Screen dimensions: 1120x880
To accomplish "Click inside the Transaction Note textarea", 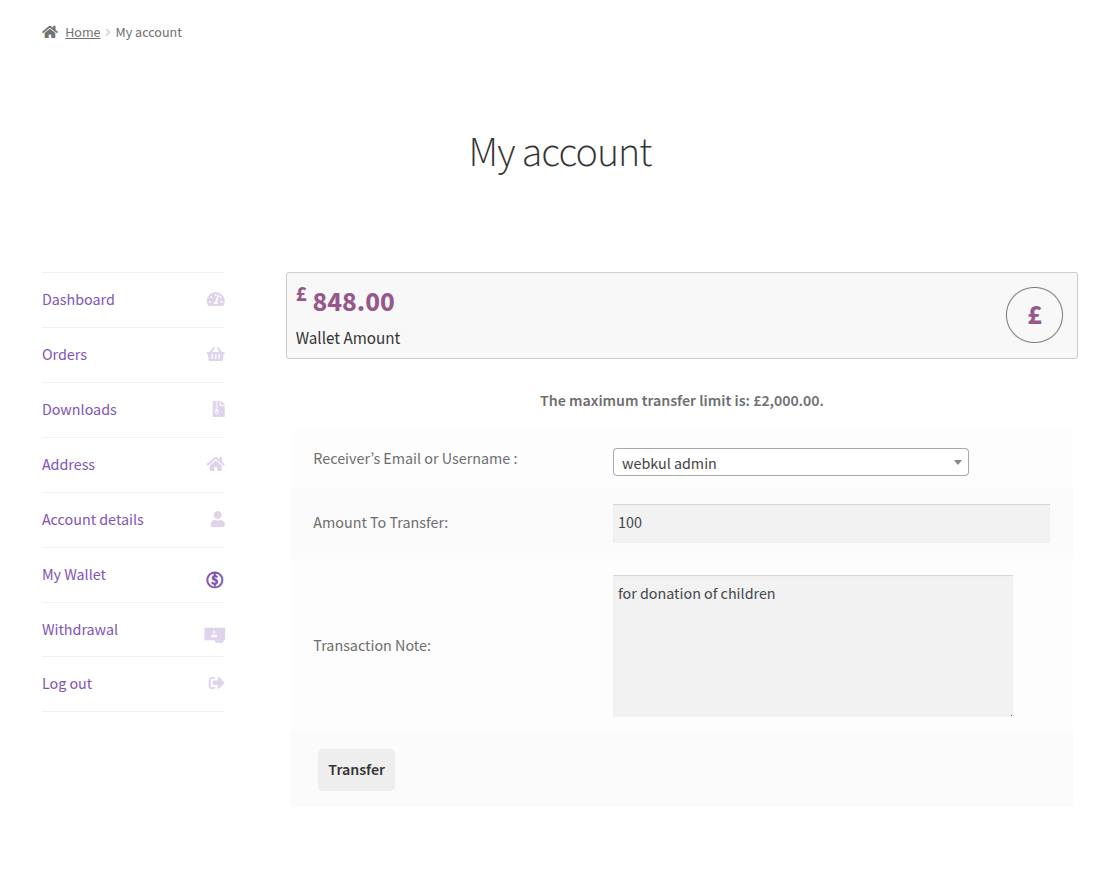I will coord(812,645).
